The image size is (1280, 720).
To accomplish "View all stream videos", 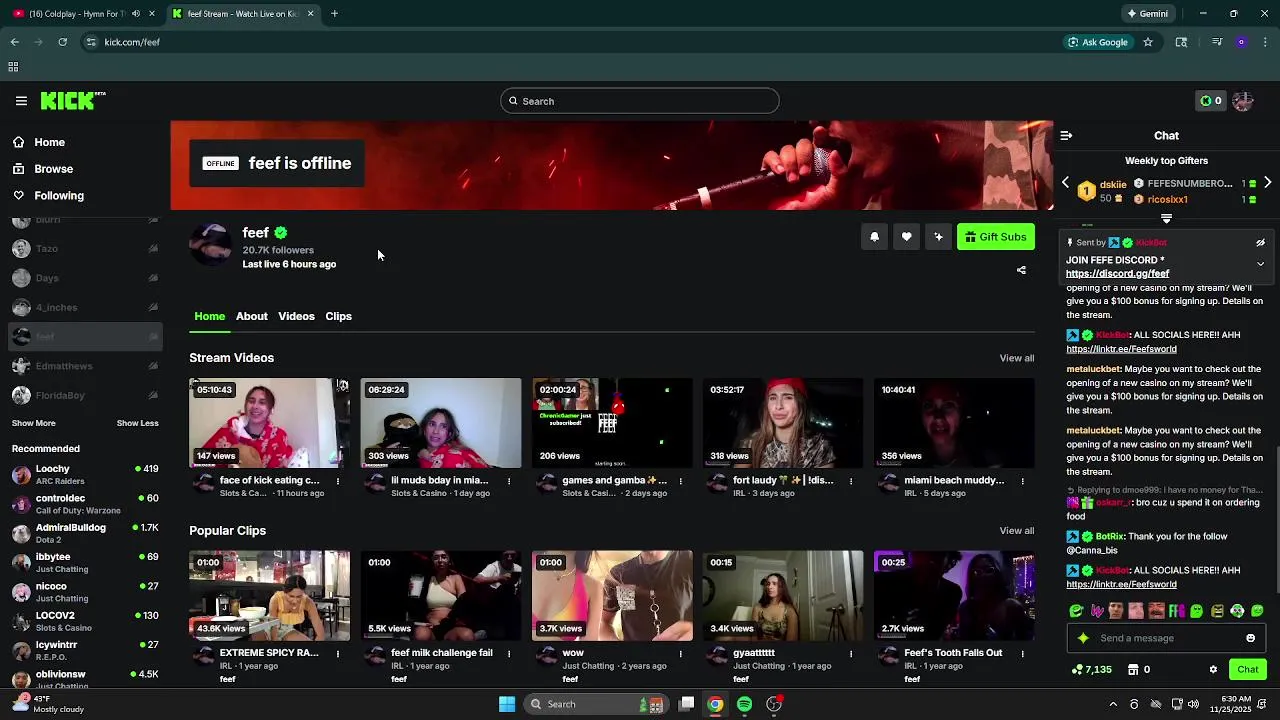I will (1017, 358).
